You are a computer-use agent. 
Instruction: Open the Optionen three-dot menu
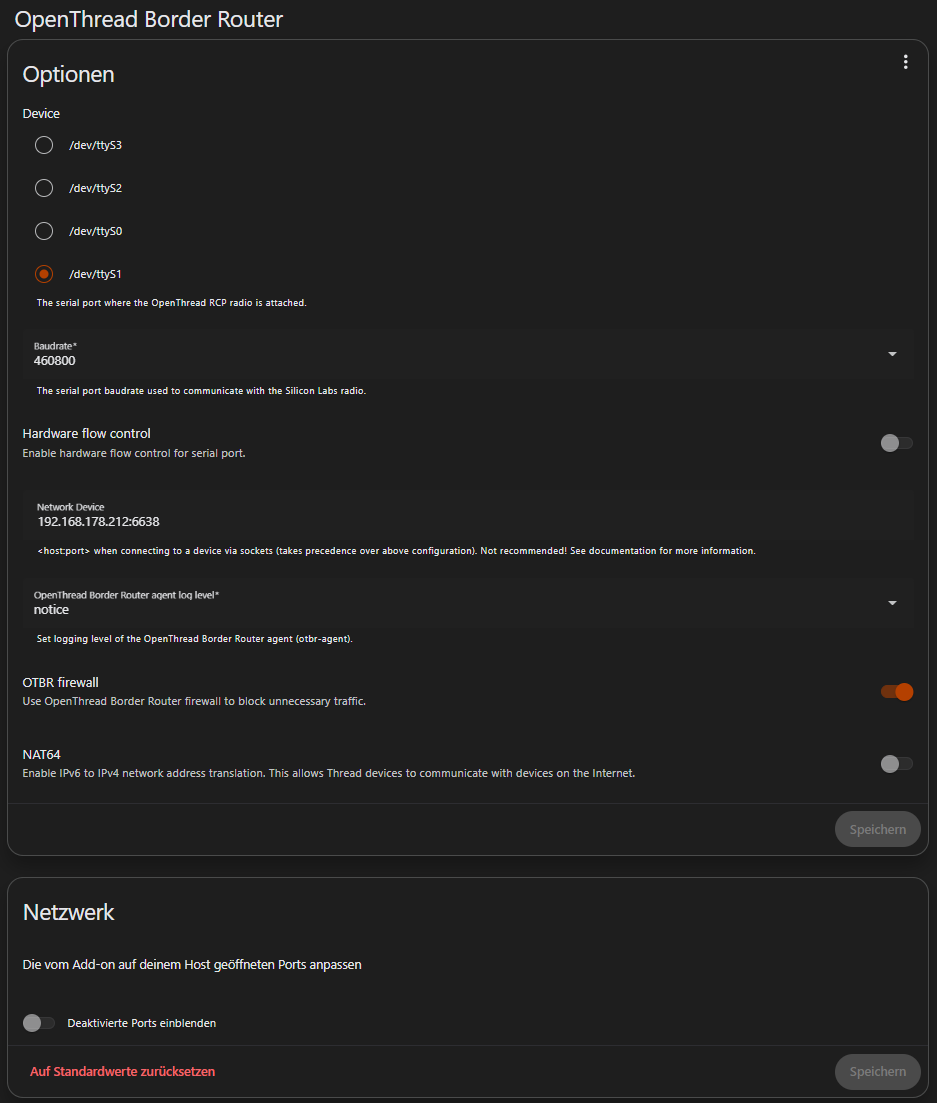coord(905,62)
